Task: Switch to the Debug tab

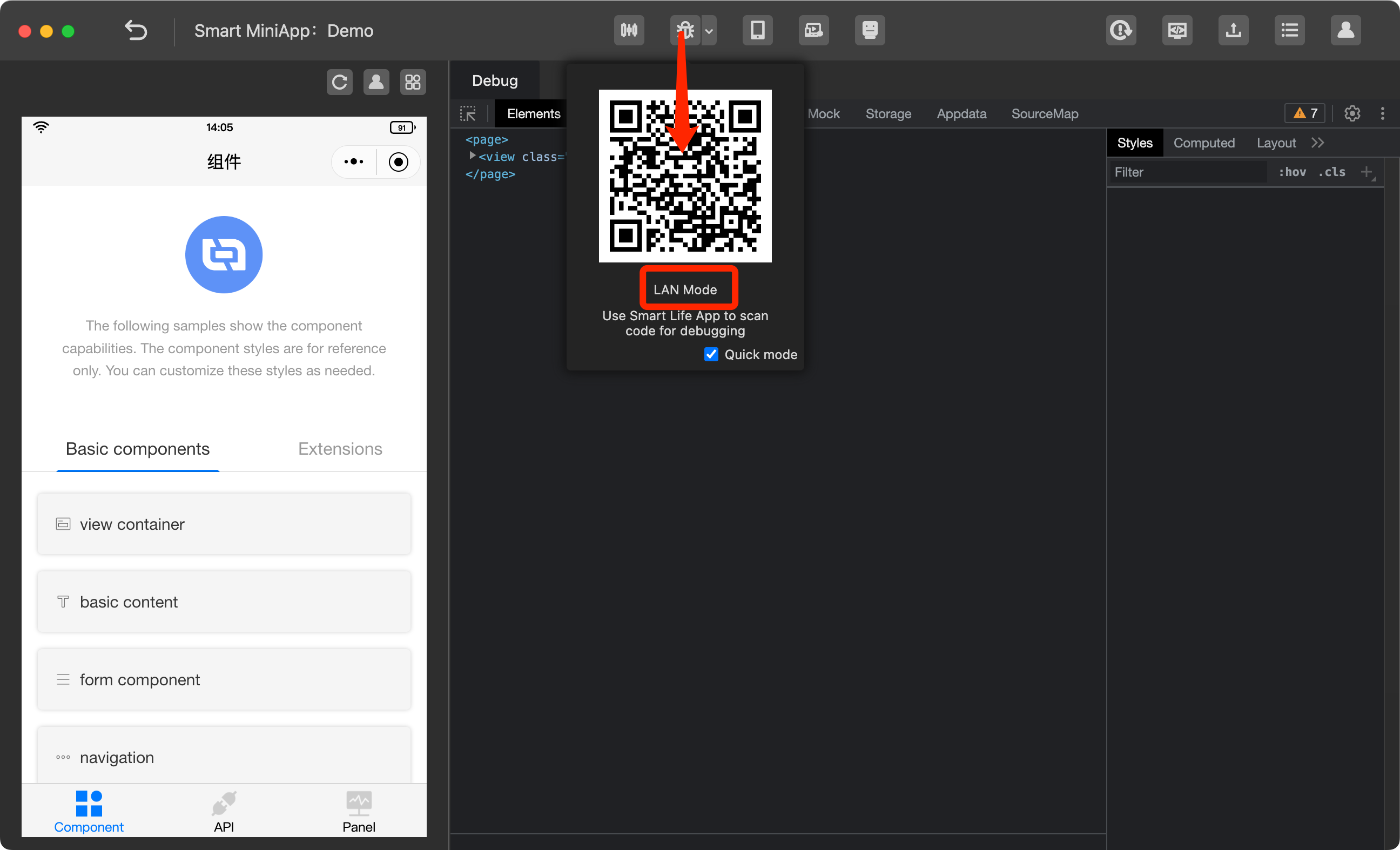Action: click(x=495, y=80)
